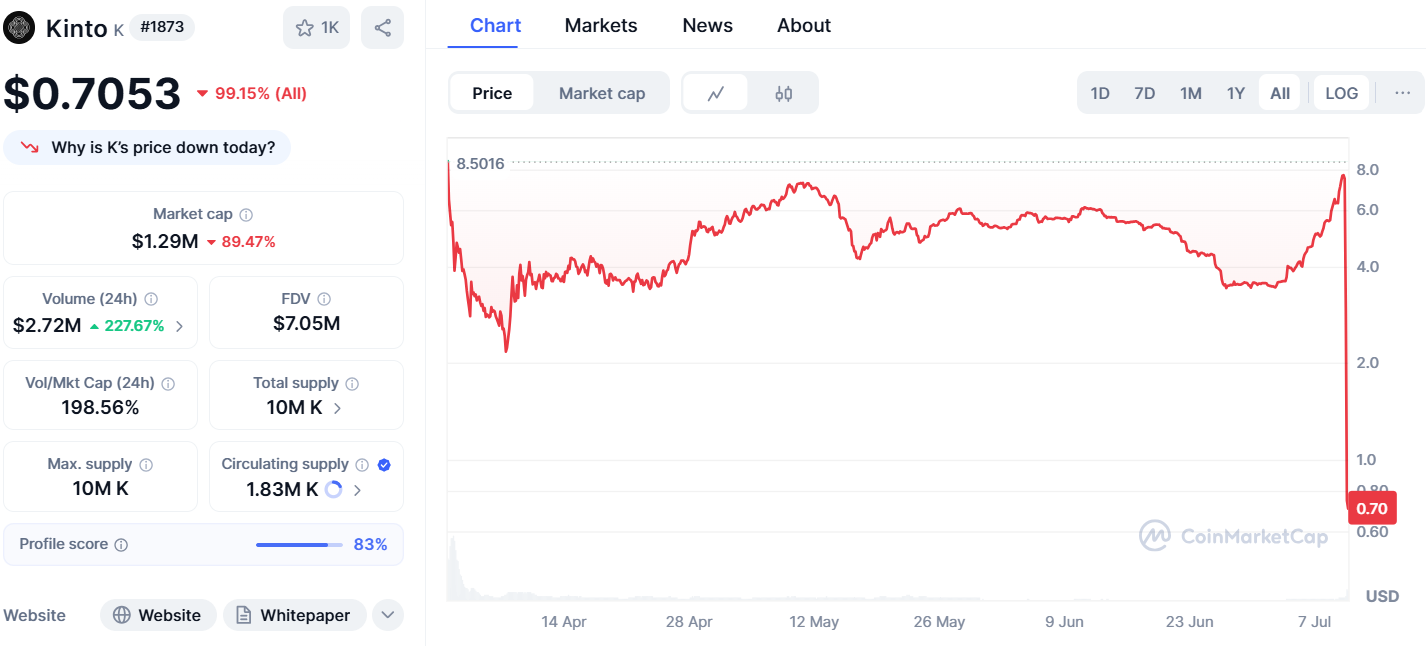Open the chart's more options menu

pyautogui.click(x=1402, y=92)
